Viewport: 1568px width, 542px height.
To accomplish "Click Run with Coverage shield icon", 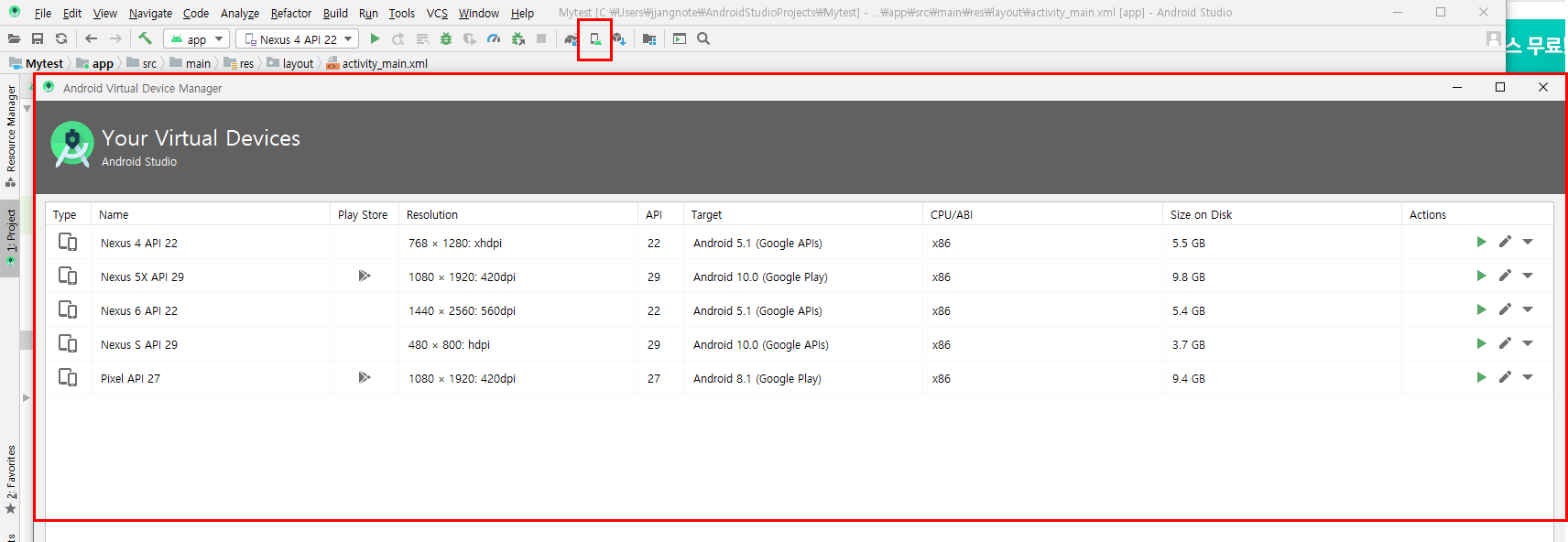I will [470, 39].
